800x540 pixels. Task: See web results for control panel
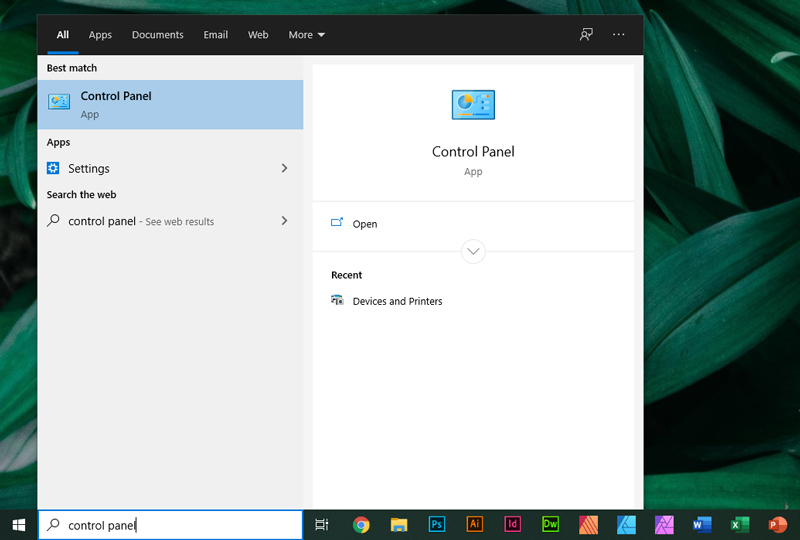pyautogui.click(x=170, y=220)
